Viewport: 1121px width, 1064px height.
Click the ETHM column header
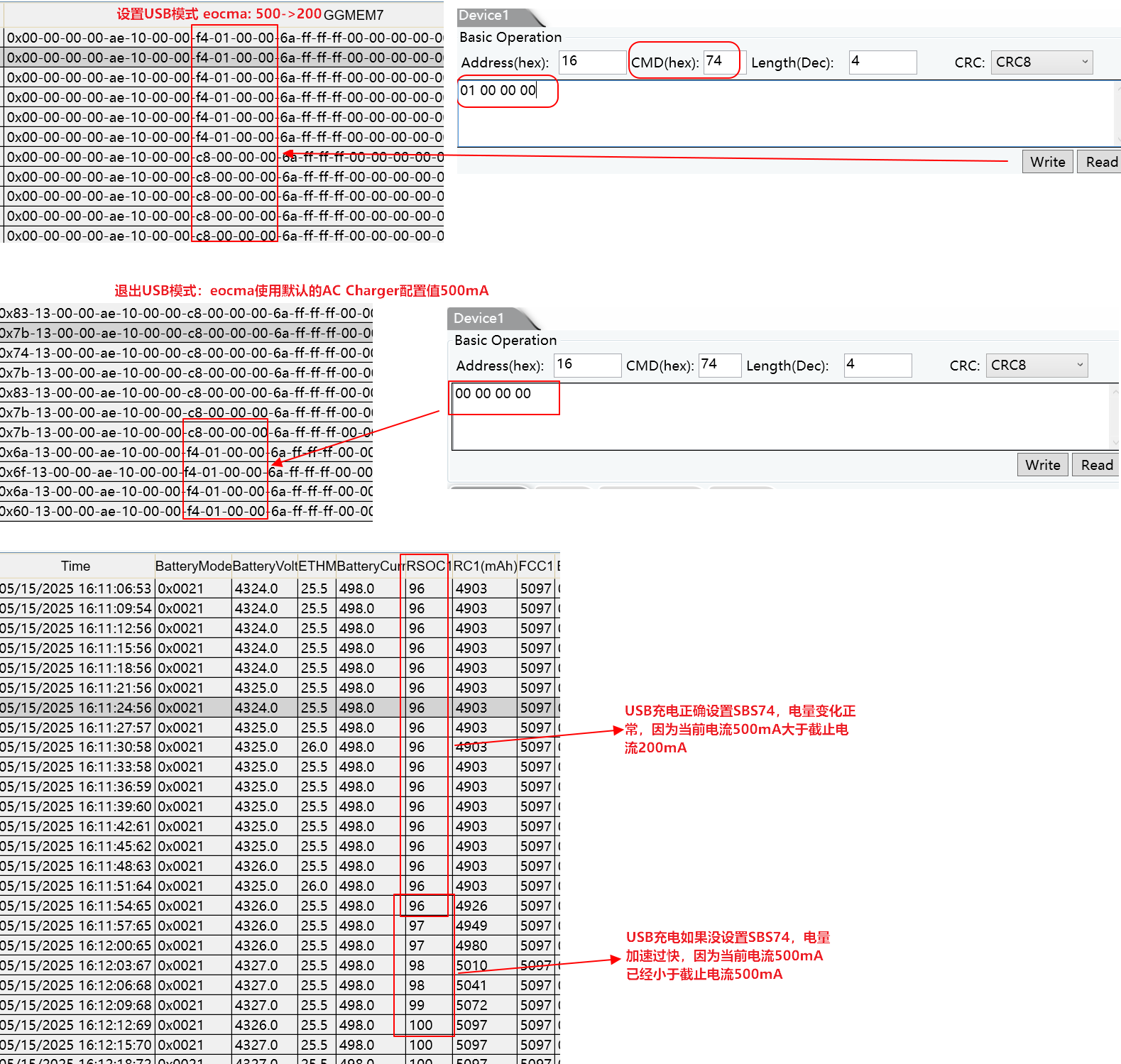pos(317,566)
